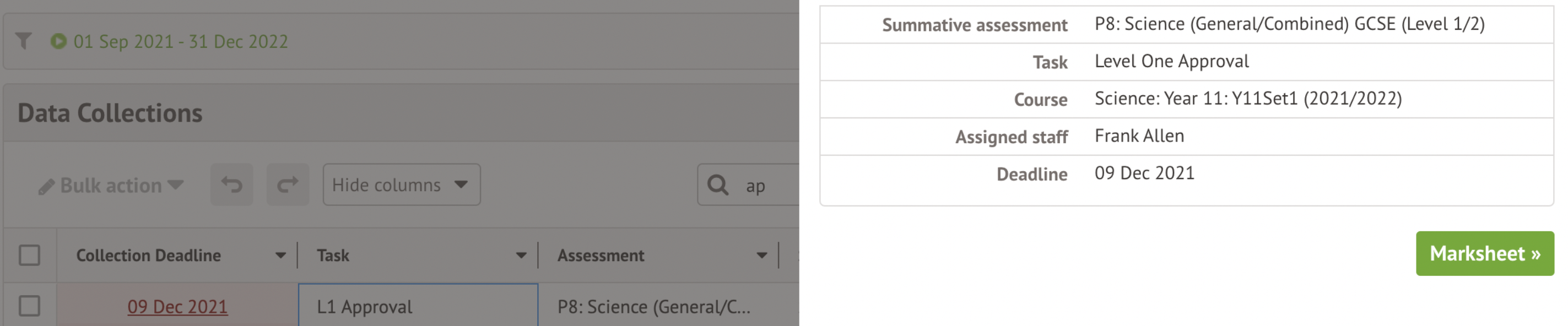Sort by the Collection Deadline column header

coord(149,256)
